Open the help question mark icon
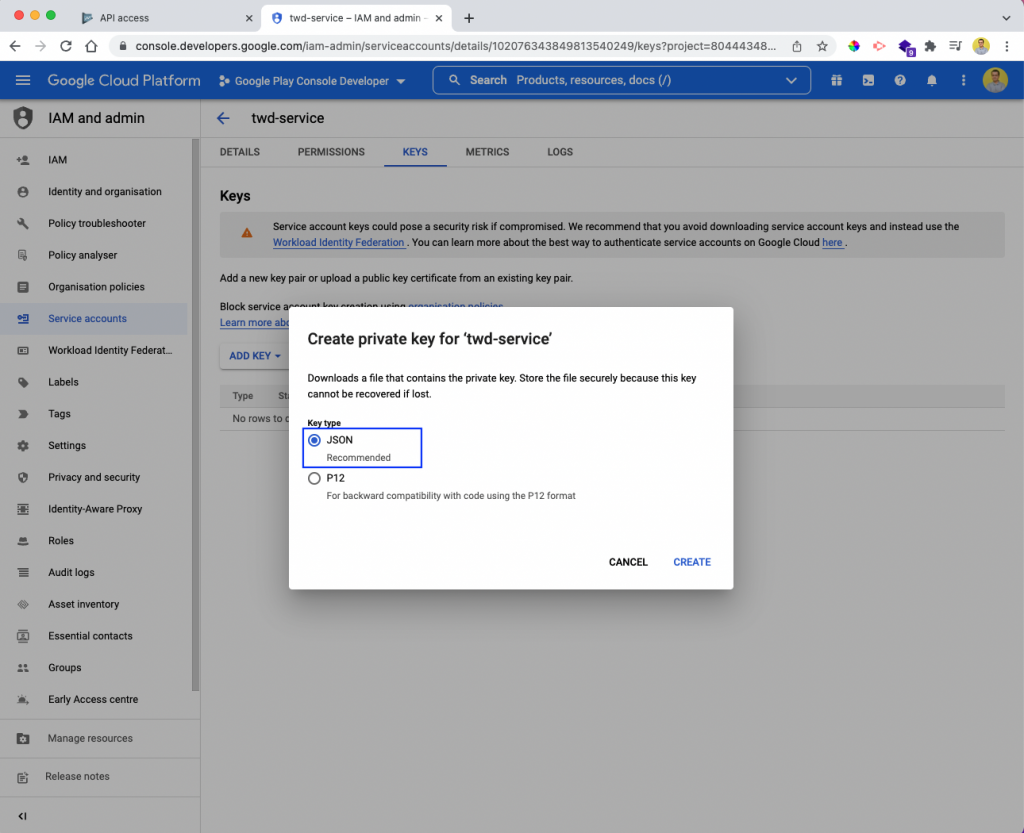 900,80
